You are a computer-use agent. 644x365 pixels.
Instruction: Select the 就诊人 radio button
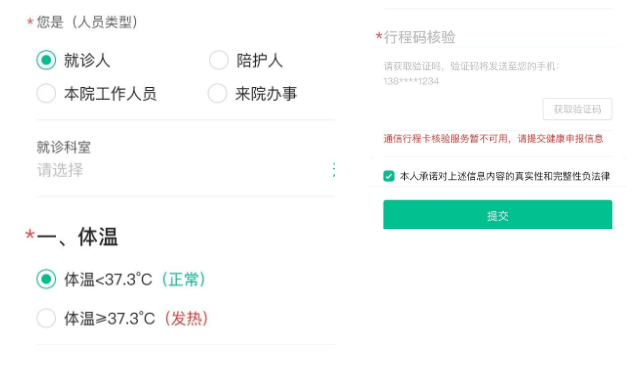(x=46, y=60)
